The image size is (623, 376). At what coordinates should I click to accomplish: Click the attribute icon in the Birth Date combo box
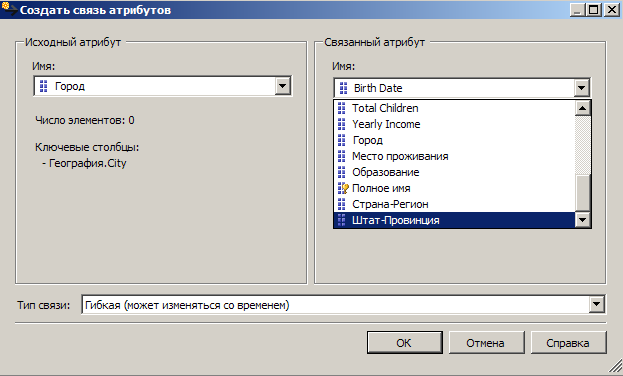[344, 88]
